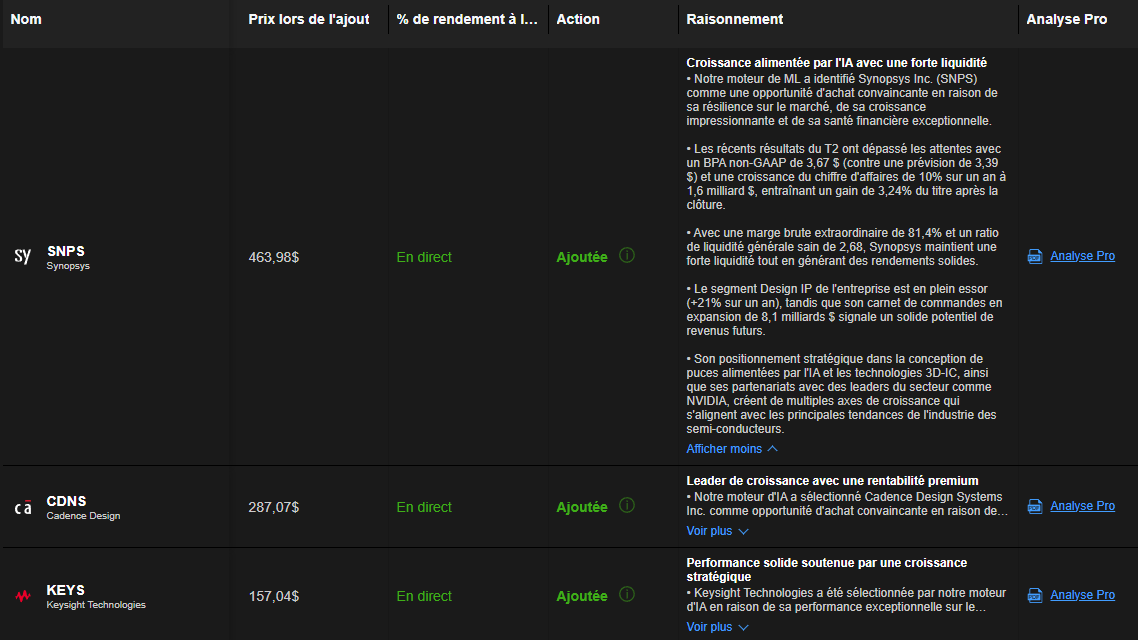Click En direct status in KEYS row
The width and height of the screenshot is (1138, 640).
[424, 596]
